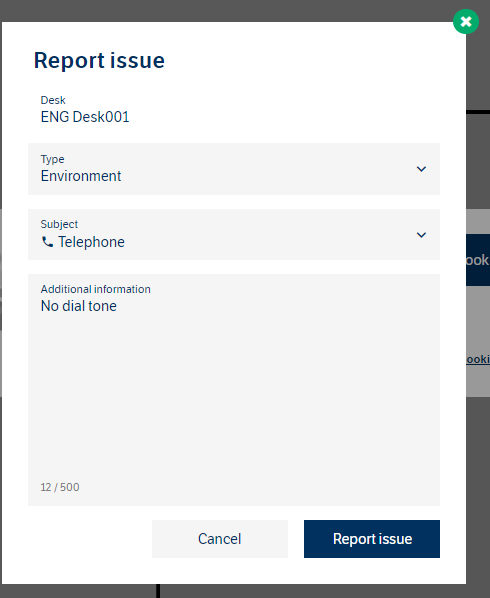Expand the Type dropdown chevron
The width and height of the screenshot is (490, 598).
pyautogui.click(x=421, y=169)
